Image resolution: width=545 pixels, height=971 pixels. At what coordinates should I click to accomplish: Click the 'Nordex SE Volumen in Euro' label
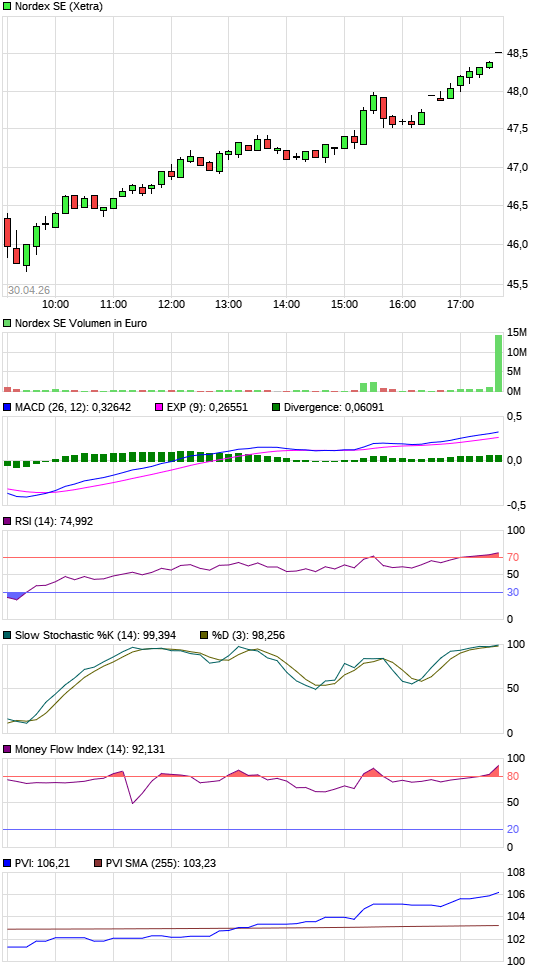[81, 323]
